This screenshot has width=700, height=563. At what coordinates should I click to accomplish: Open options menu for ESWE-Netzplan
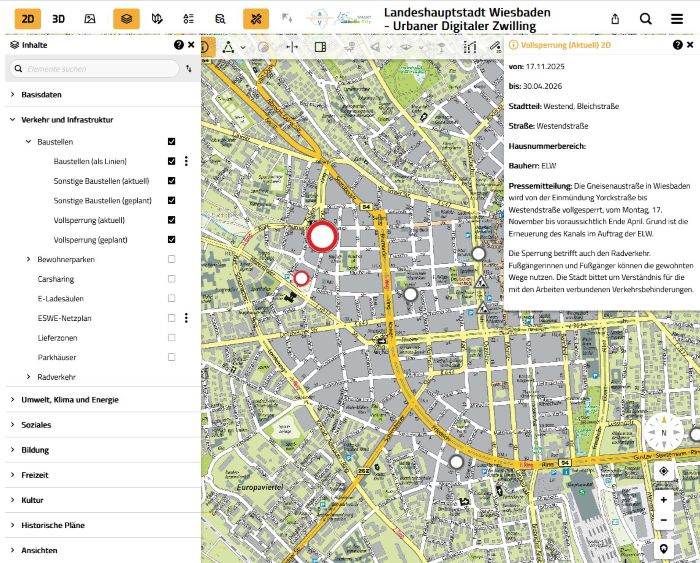coord(186,318)
